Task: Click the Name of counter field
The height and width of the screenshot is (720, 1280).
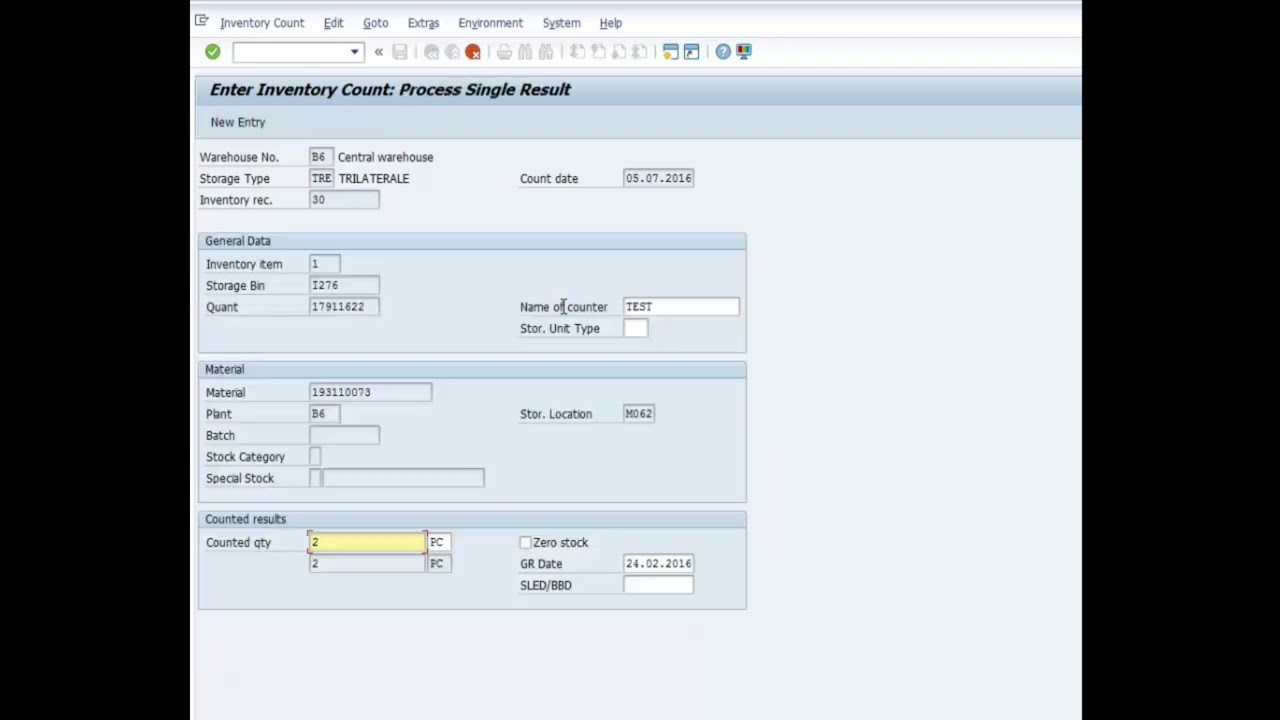Action: pyautogui.click(x=681, y=307)
